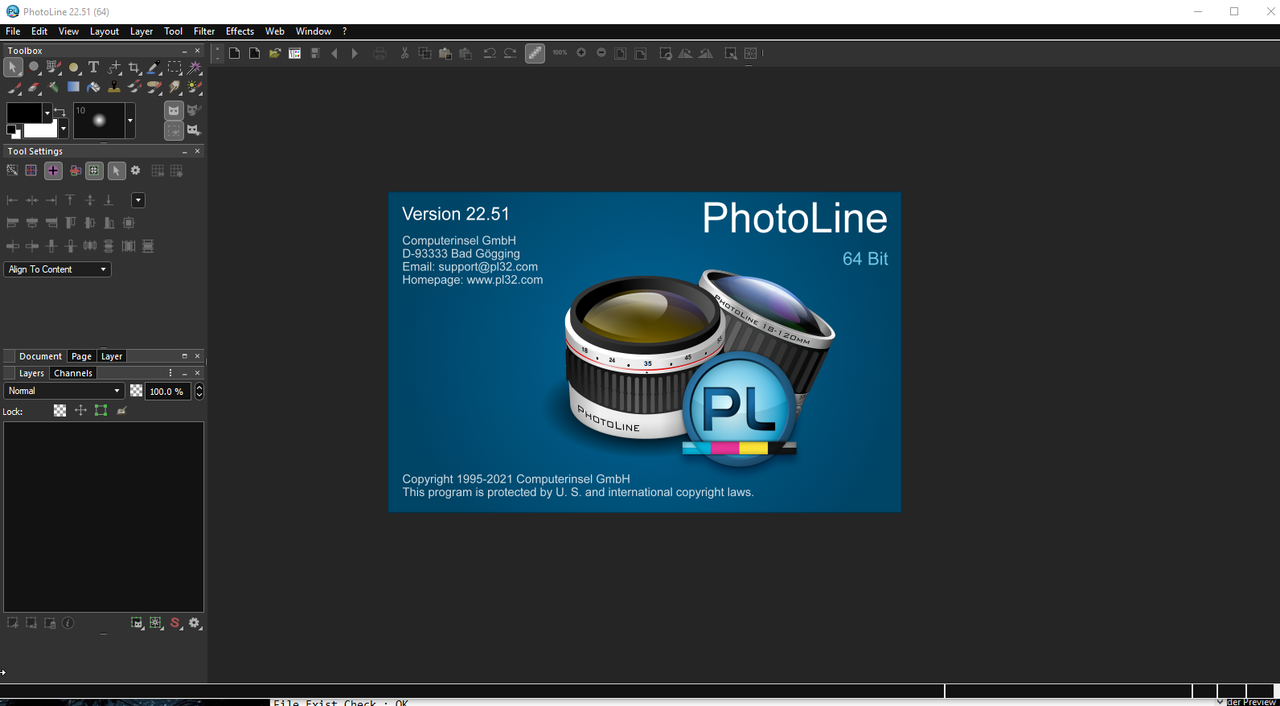Toggle the highlighted mask cat icon

[174, 110]
